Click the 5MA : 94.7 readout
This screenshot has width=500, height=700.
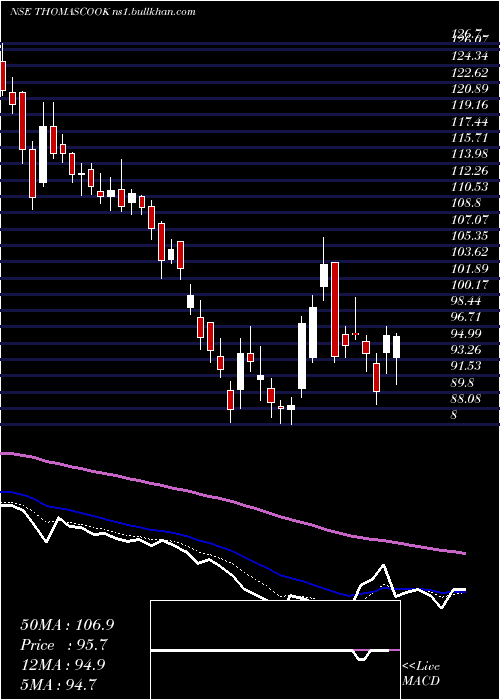pyautogui.click(x=59, y=684)
